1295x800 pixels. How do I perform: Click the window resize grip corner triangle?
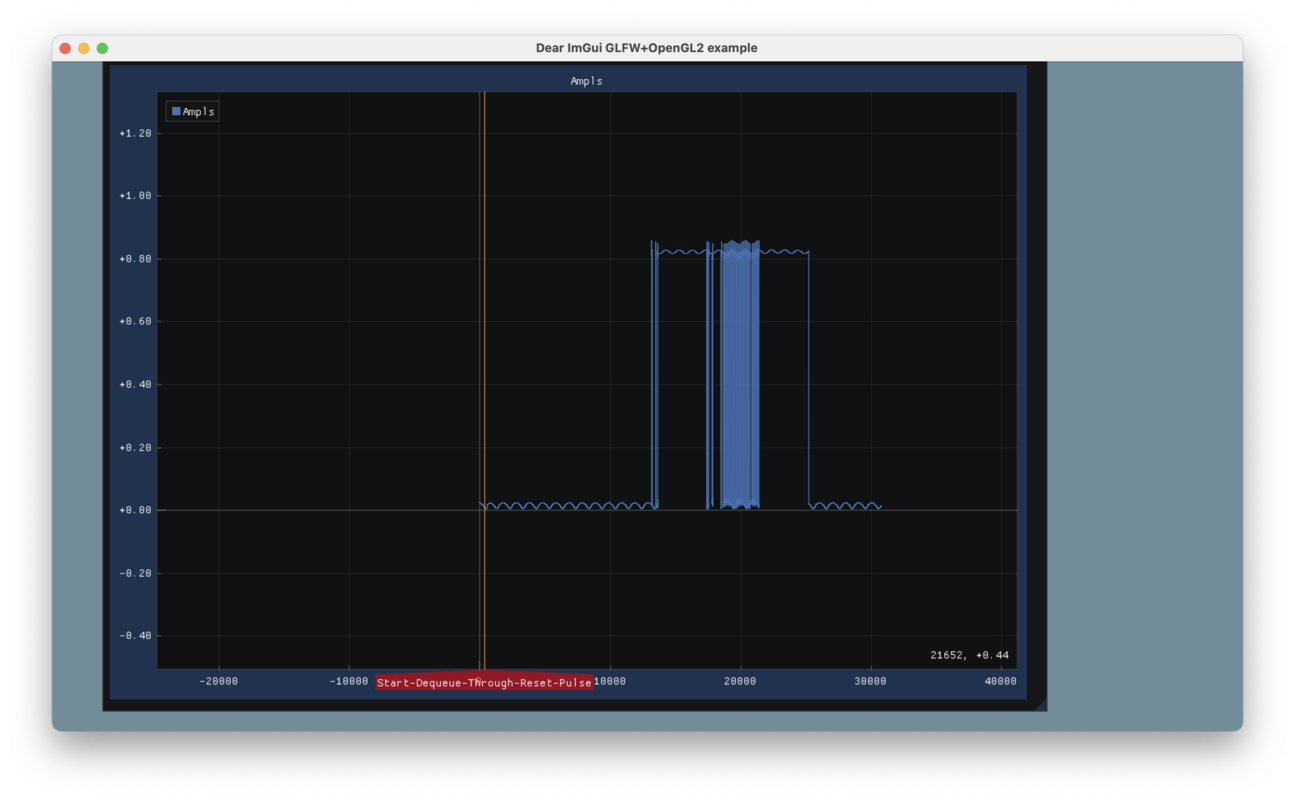coord(1041,705)
